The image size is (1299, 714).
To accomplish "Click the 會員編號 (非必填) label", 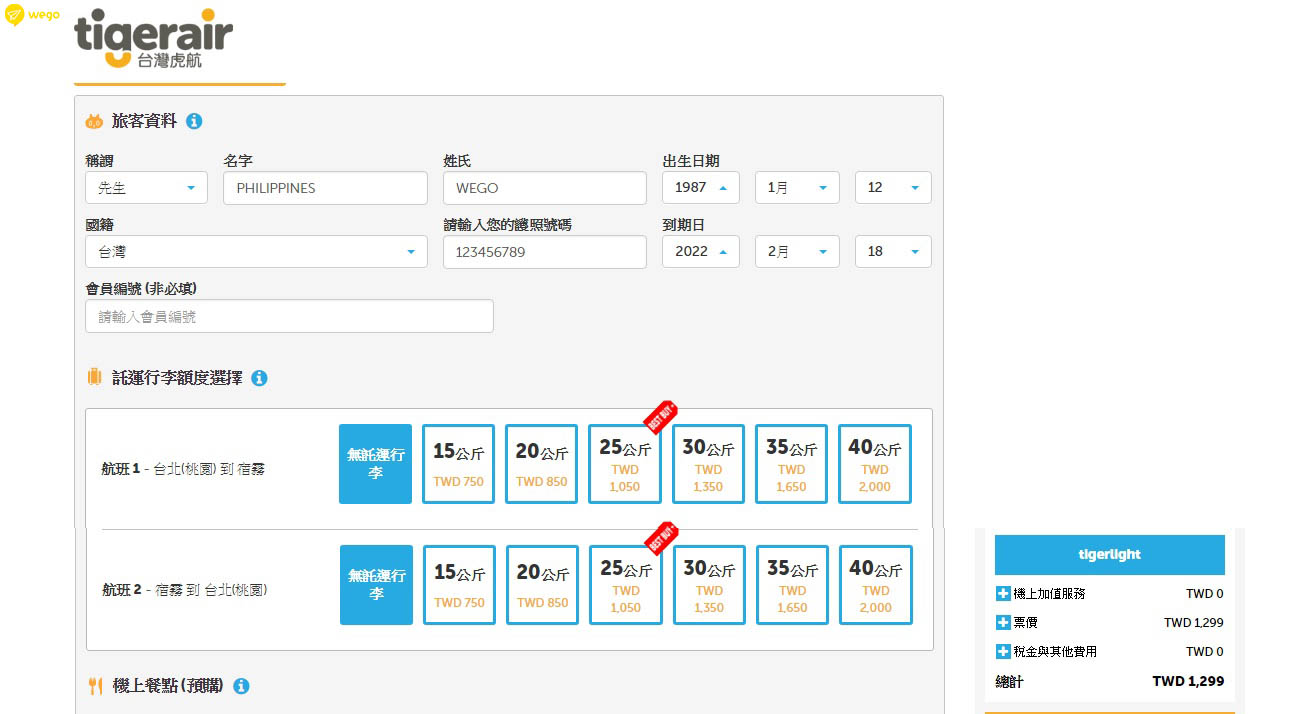I will (x=141, y=289).
